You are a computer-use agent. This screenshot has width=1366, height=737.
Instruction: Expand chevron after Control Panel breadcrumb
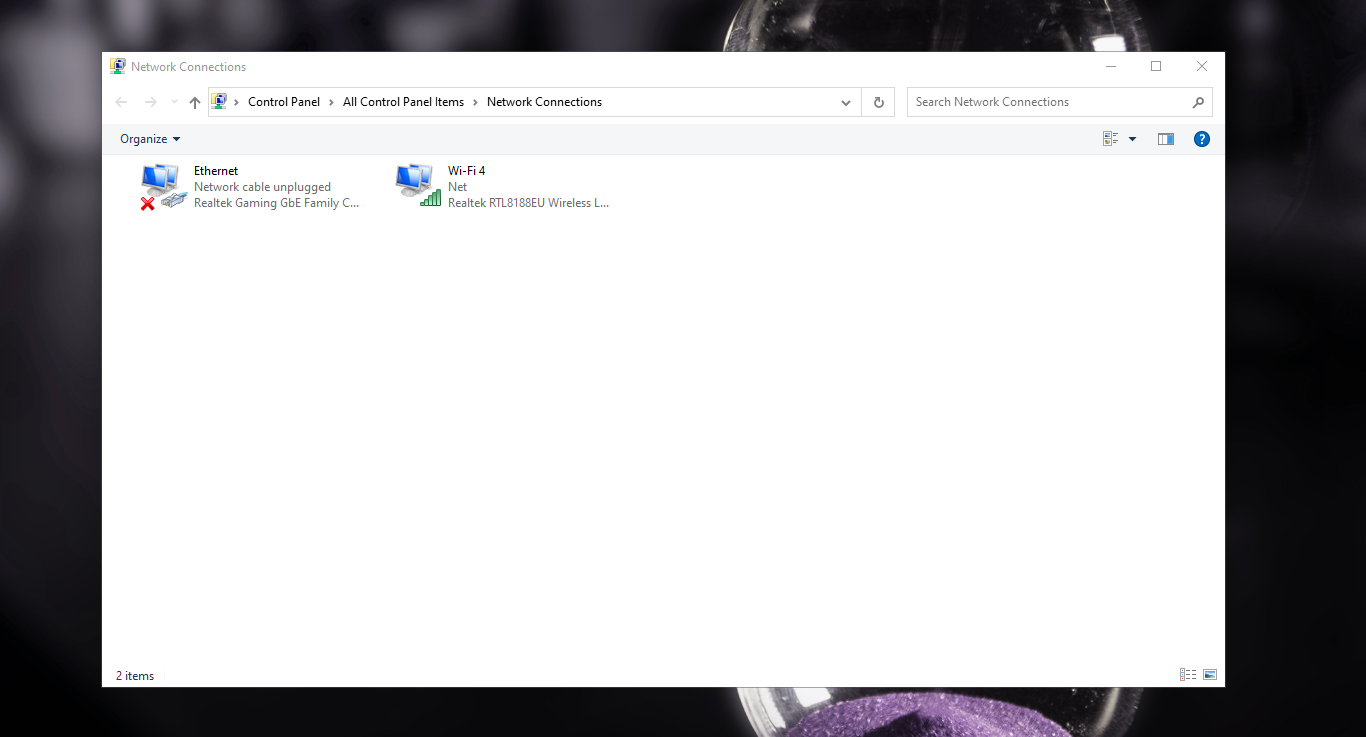[331, 102]
